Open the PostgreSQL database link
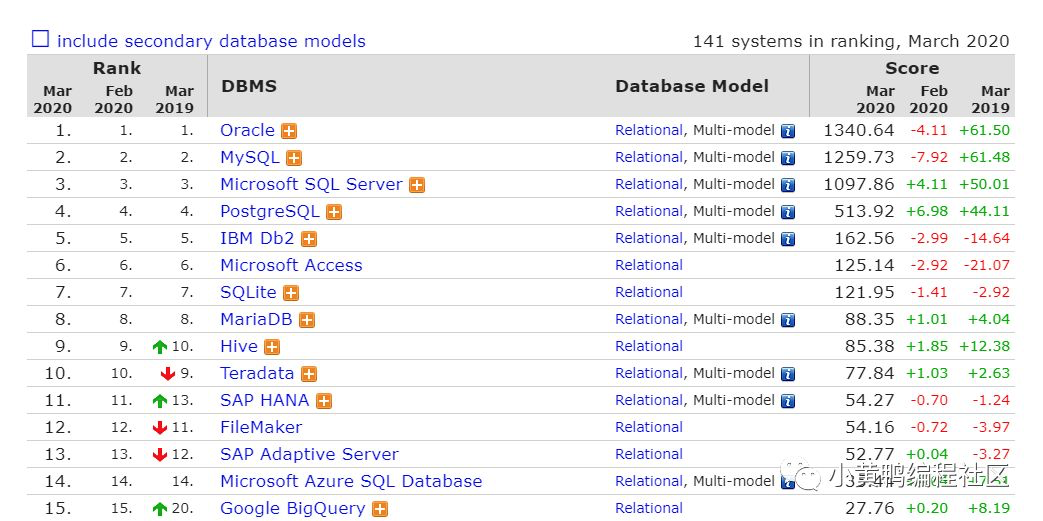1043x521 pixels. tap(269, 211)
